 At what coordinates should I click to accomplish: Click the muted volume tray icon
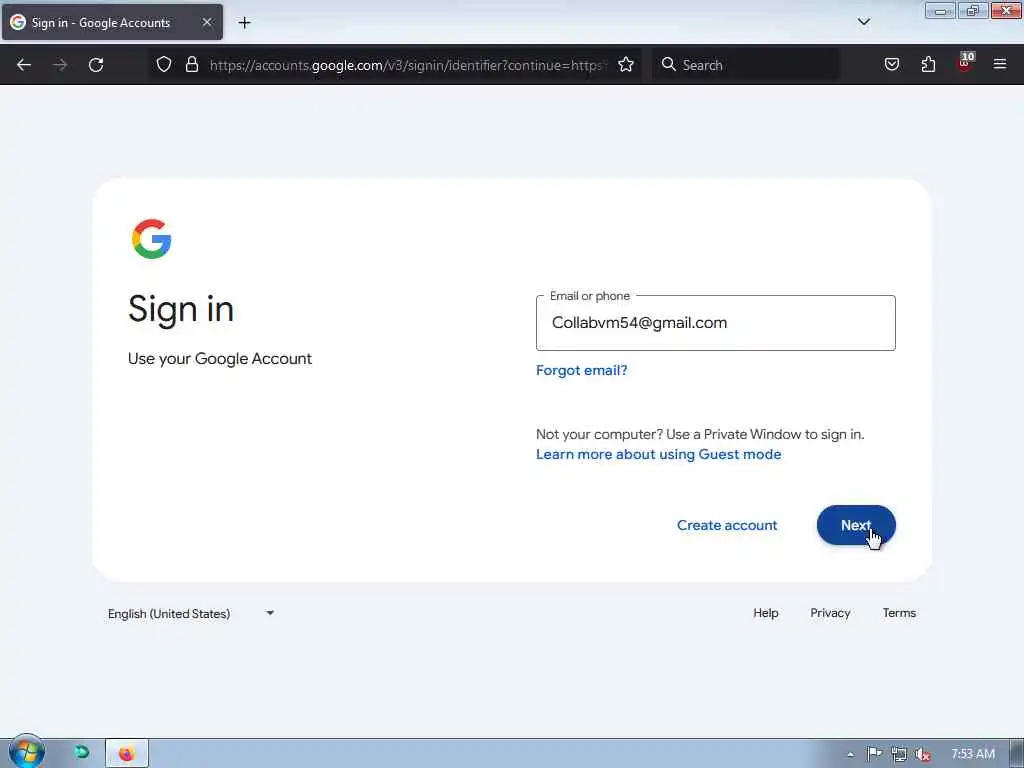(x=923, y=754)
